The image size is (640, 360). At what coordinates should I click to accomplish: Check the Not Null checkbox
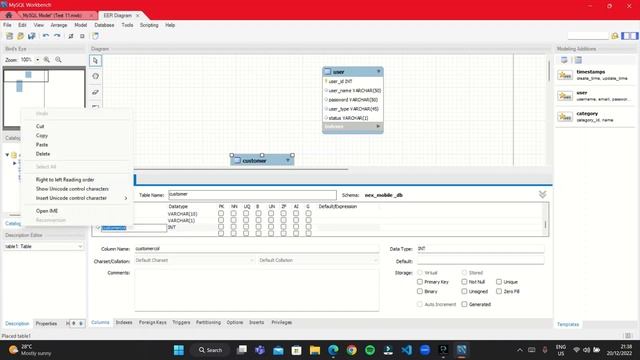pos(464,282)
